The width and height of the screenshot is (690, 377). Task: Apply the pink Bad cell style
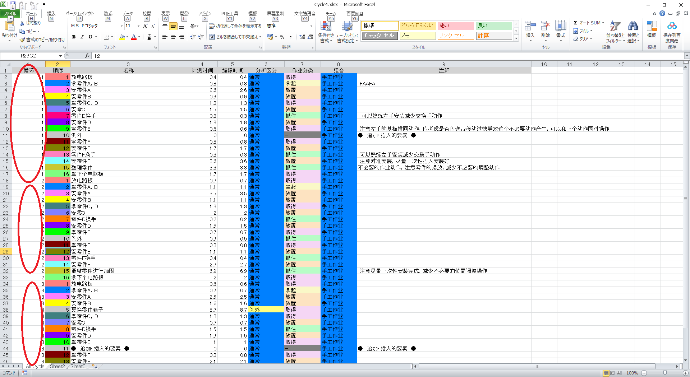pyautogui.click(x=456, y=26)
